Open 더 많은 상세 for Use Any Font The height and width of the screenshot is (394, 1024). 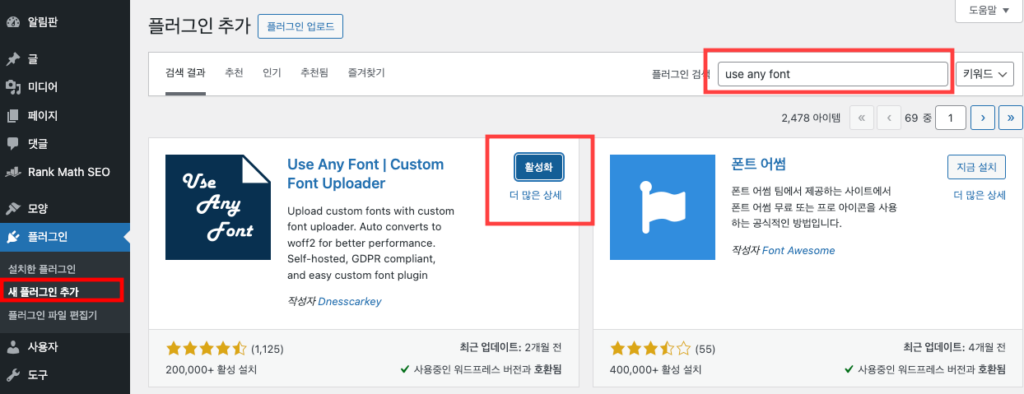point(535,195)
